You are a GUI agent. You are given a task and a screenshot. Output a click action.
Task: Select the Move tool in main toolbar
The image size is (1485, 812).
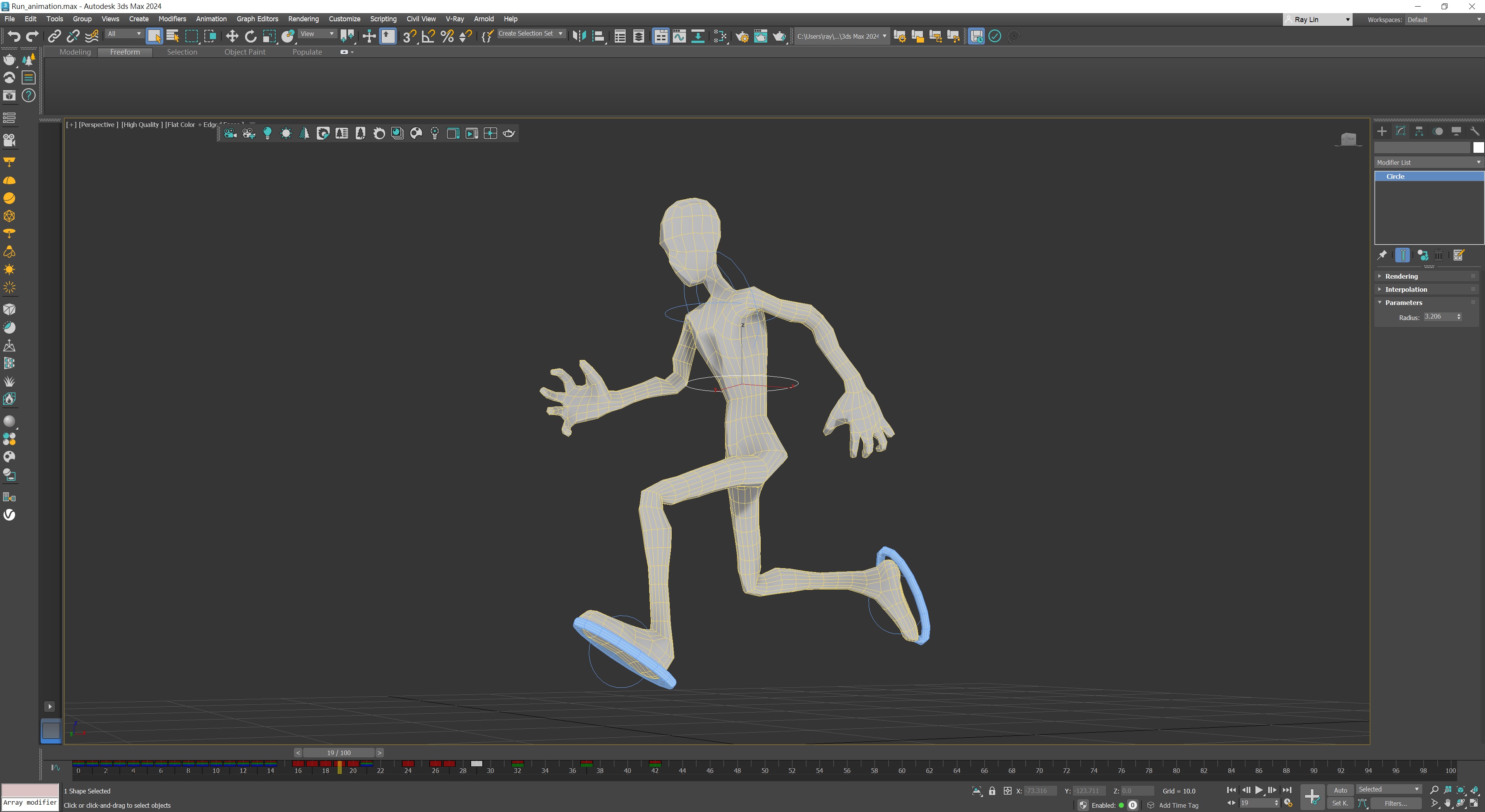pos(232,36)
